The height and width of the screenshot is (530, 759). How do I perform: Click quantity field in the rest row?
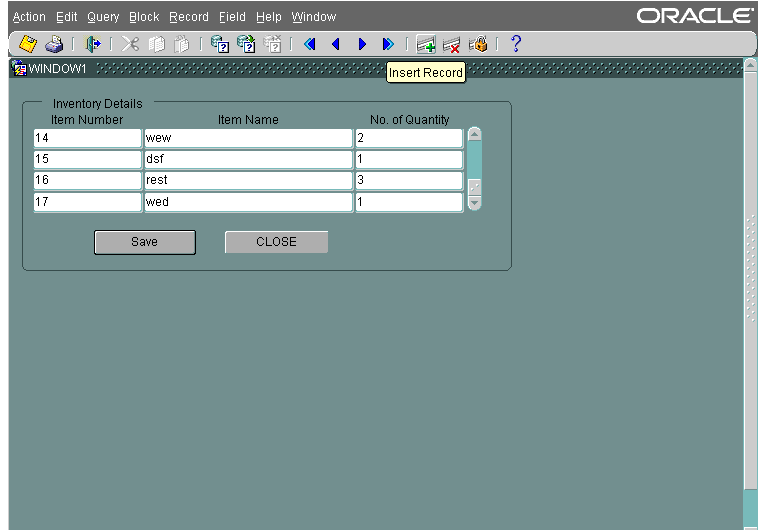410,181
